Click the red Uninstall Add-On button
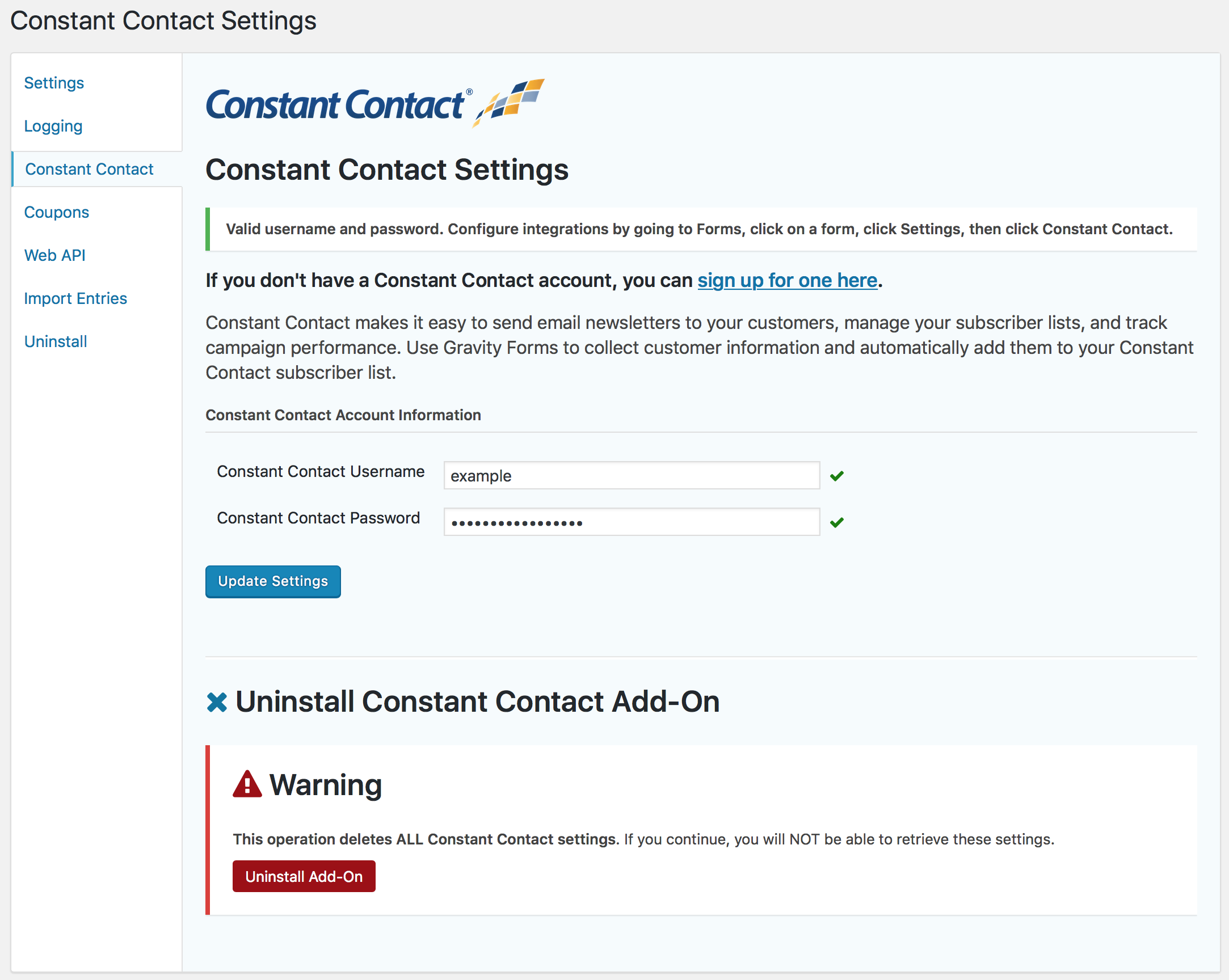 coord(303,876)
